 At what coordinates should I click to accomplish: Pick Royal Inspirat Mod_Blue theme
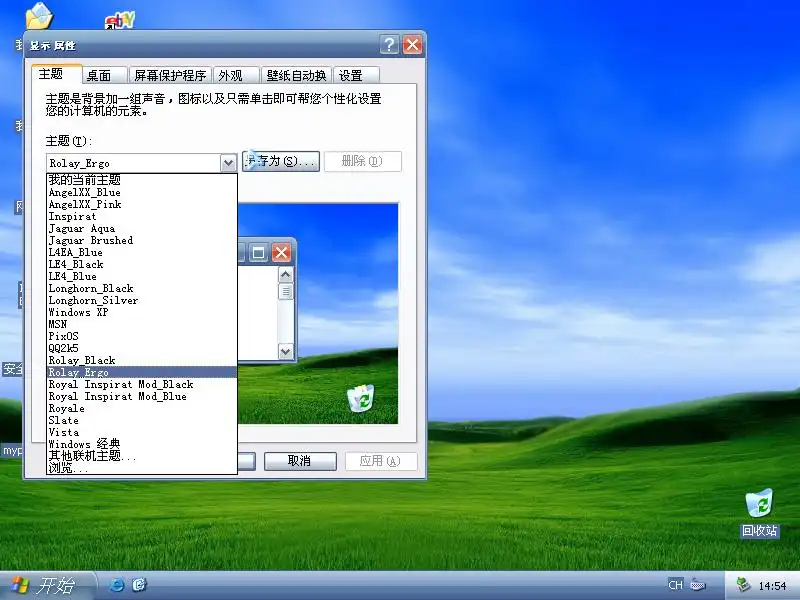(x=142, y=396)
